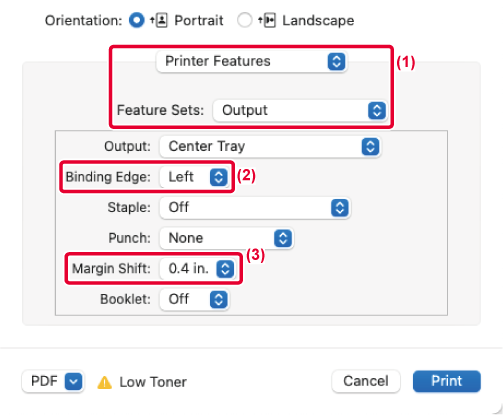Open the Staple Off dropdown
This screenshot has height=415, width=503.
[255, 208]
